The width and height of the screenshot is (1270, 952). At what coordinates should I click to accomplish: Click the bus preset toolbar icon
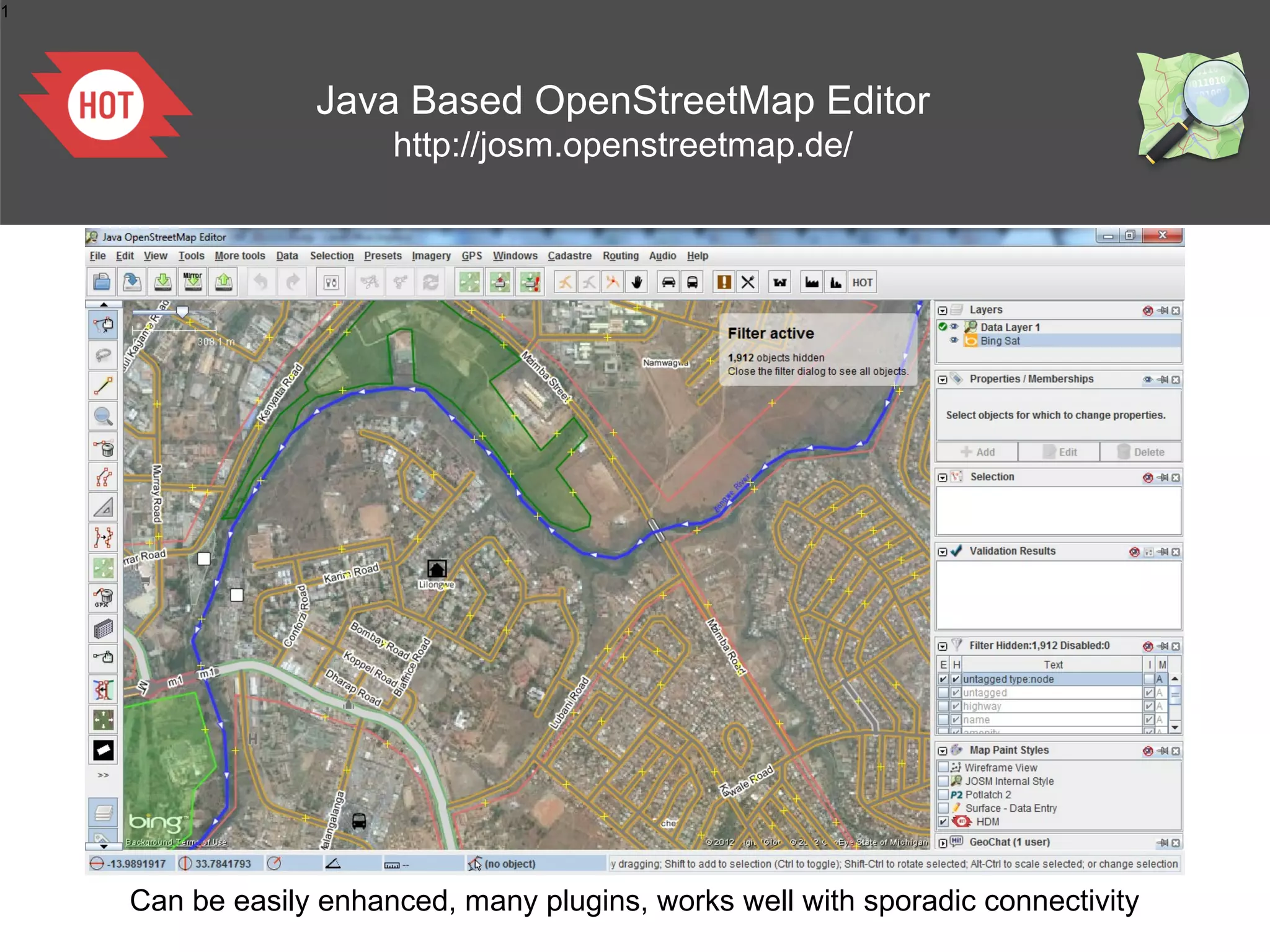tap(692, 283)
